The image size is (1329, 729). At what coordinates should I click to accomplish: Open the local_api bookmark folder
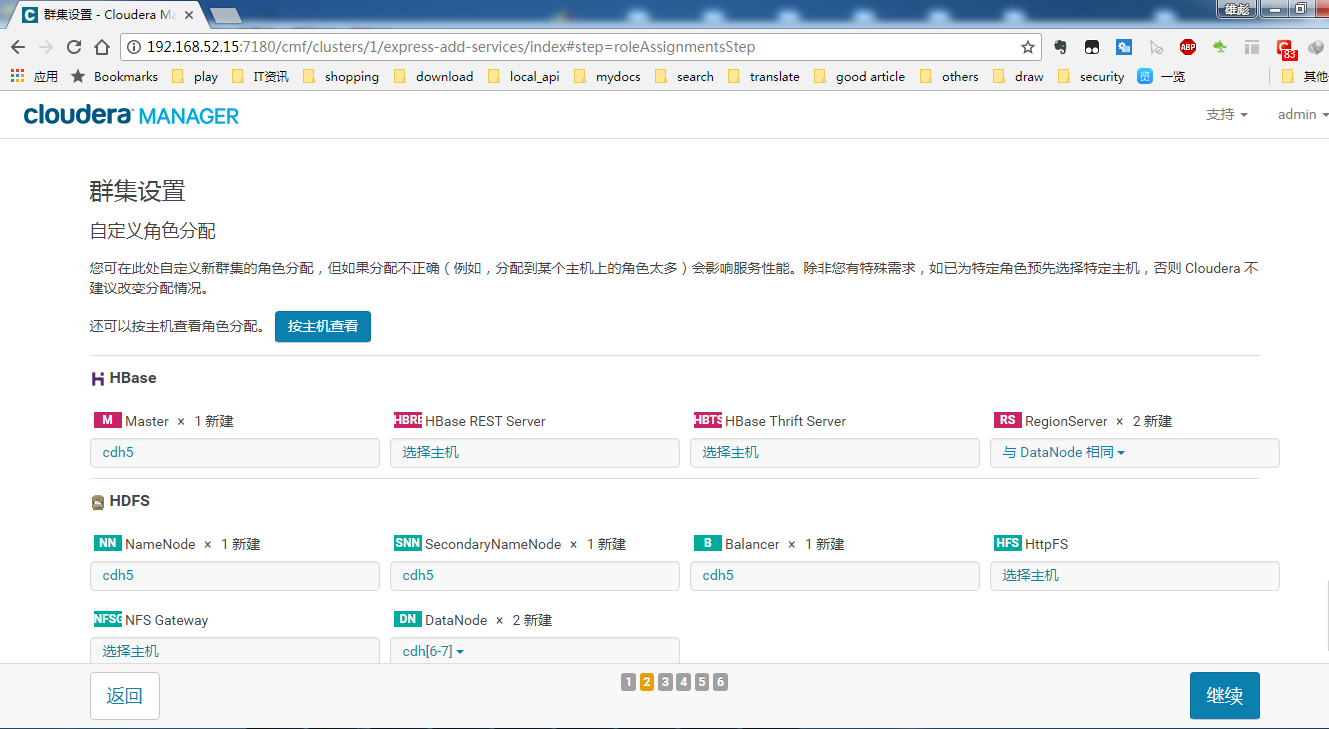[524, 76]
